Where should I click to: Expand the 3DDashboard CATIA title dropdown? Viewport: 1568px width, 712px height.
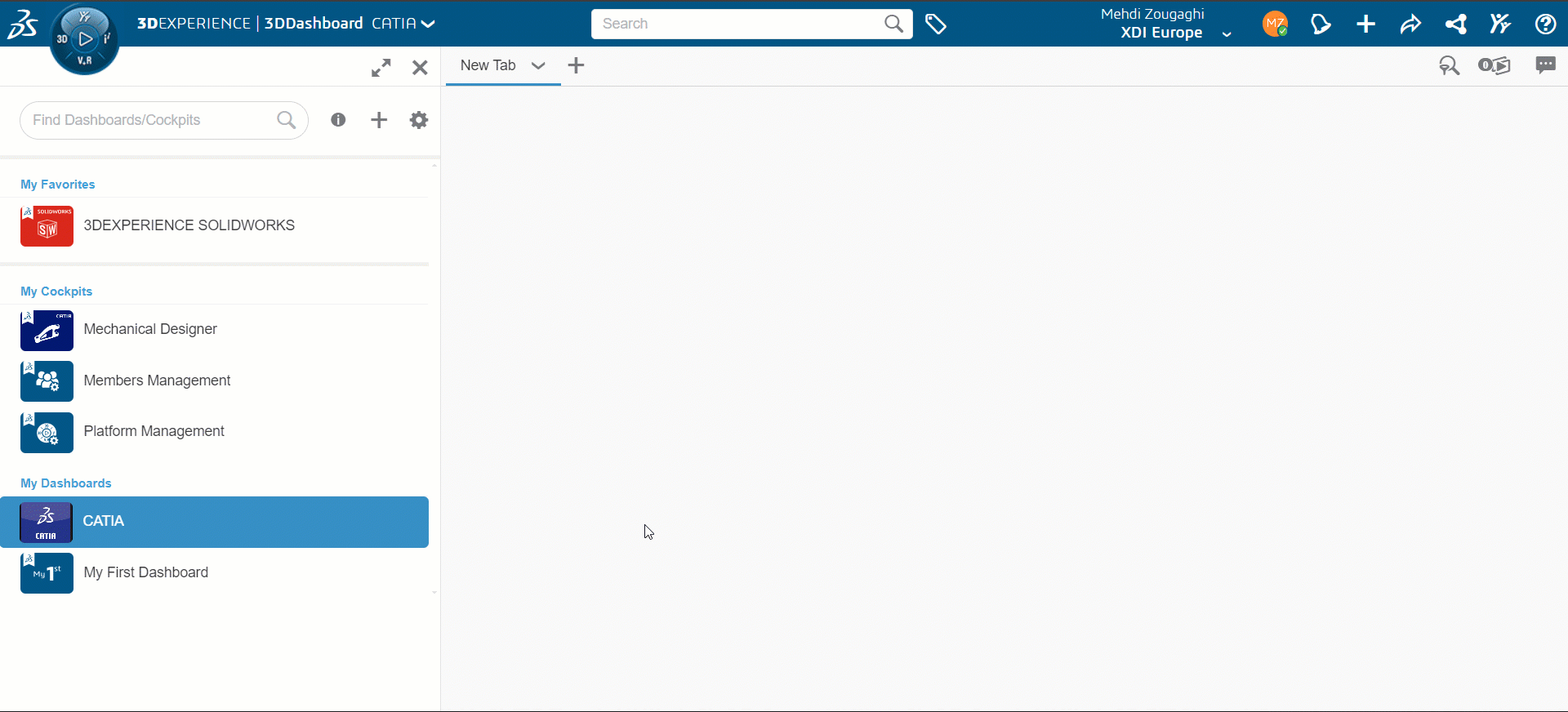(x=427, y=24)
